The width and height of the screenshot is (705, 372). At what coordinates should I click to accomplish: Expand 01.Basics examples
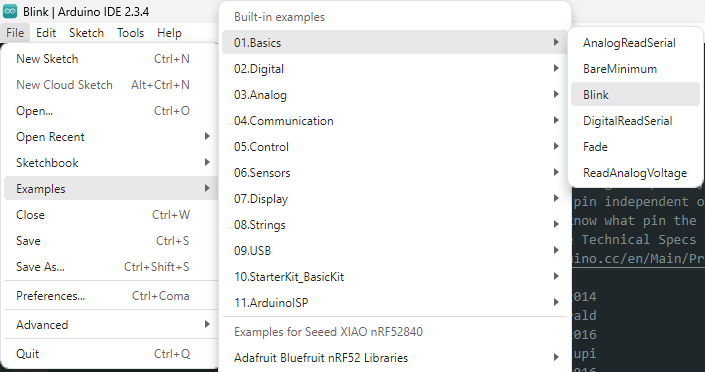(394, 43)
